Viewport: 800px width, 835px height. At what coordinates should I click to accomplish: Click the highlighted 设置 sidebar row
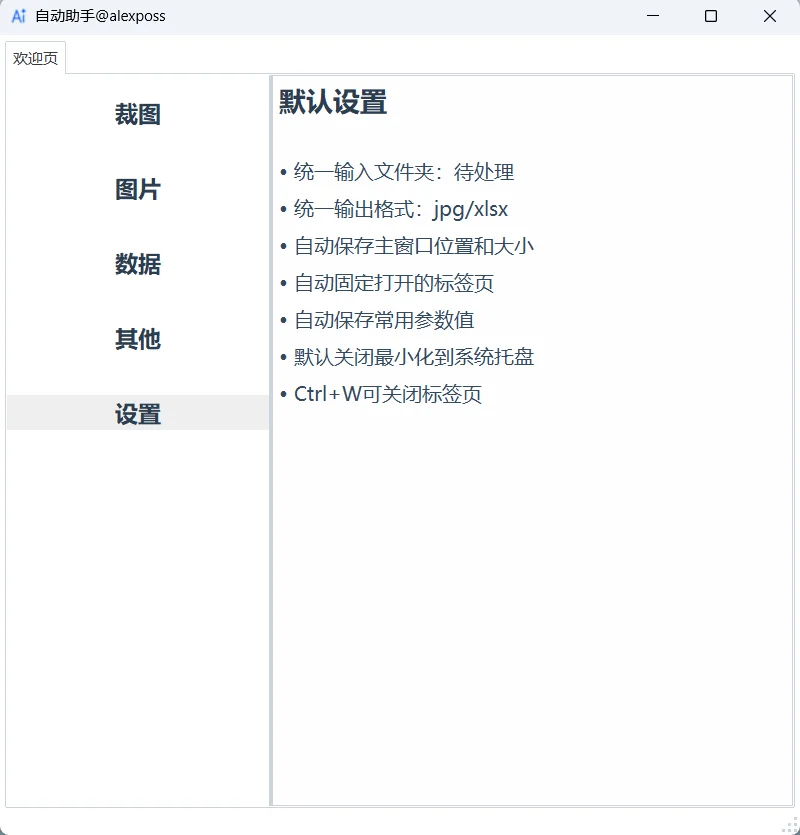click(x=137, y=413)
